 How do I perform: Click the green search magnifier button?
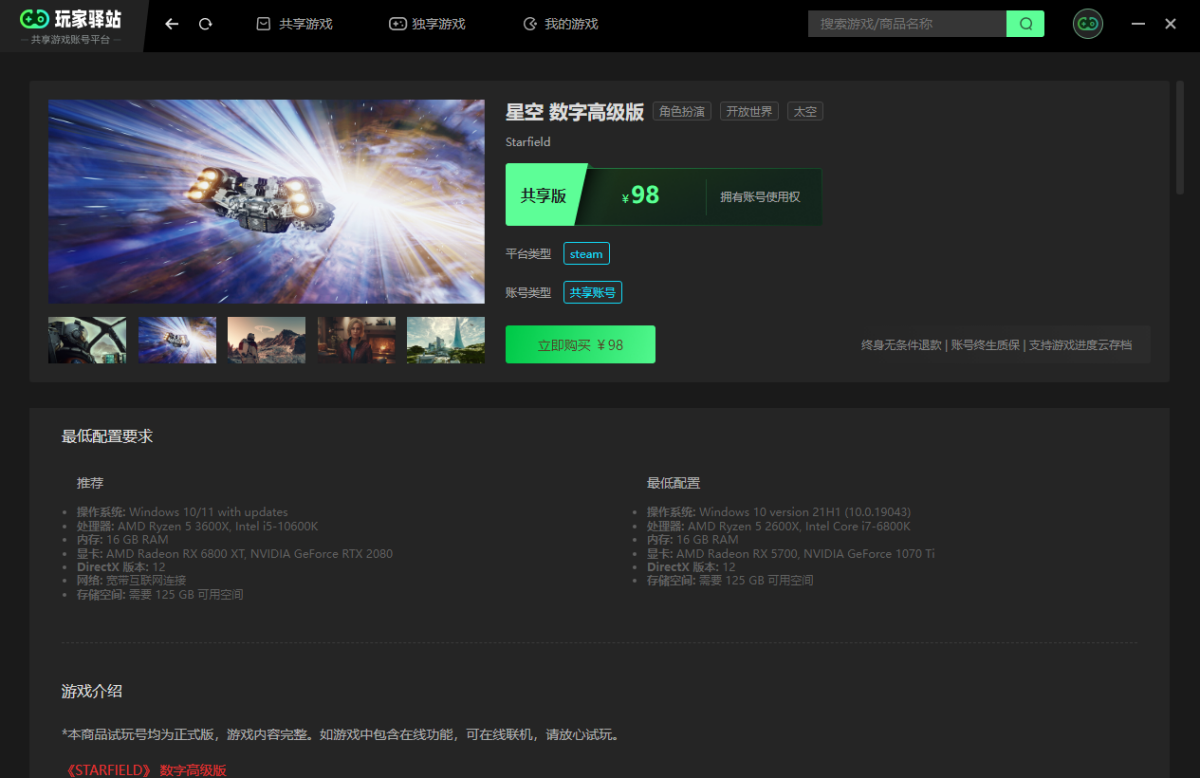1025,24
